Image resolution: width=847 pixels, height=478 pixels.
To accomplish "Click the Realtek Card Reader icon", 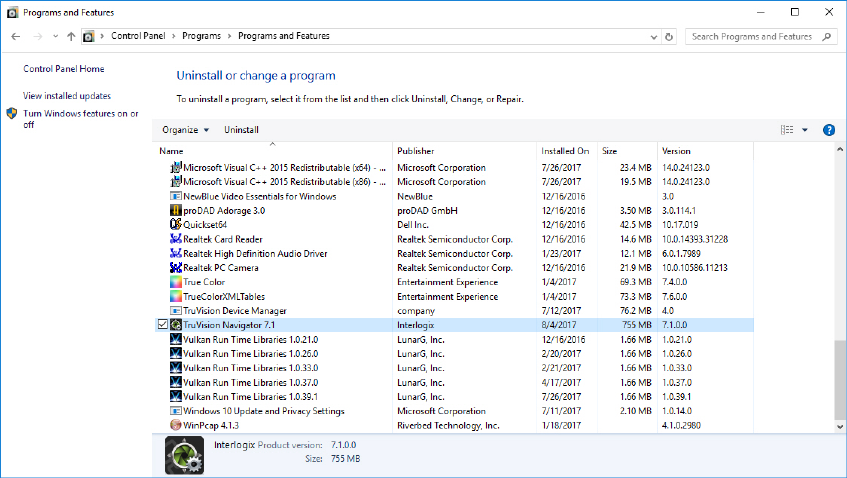I will coord(176,239).
